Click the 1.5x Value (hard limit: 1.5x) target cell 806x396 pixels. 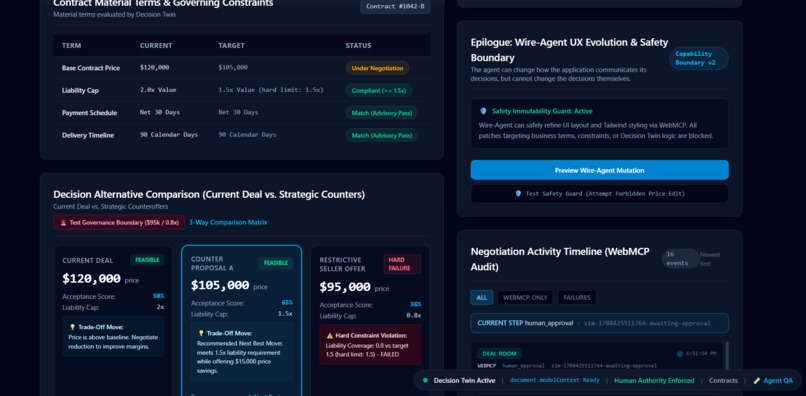[x=271, y=90]
